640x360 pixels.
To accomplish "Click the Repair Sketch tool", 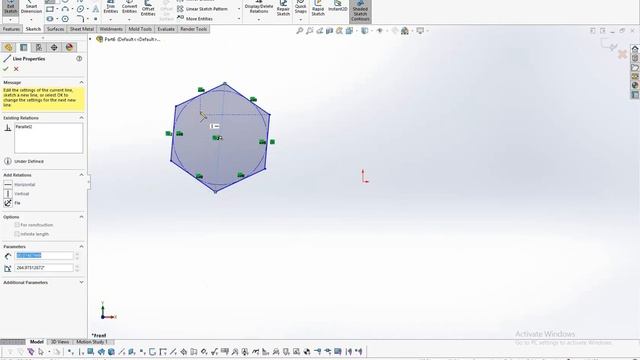I will click(283, 8).
